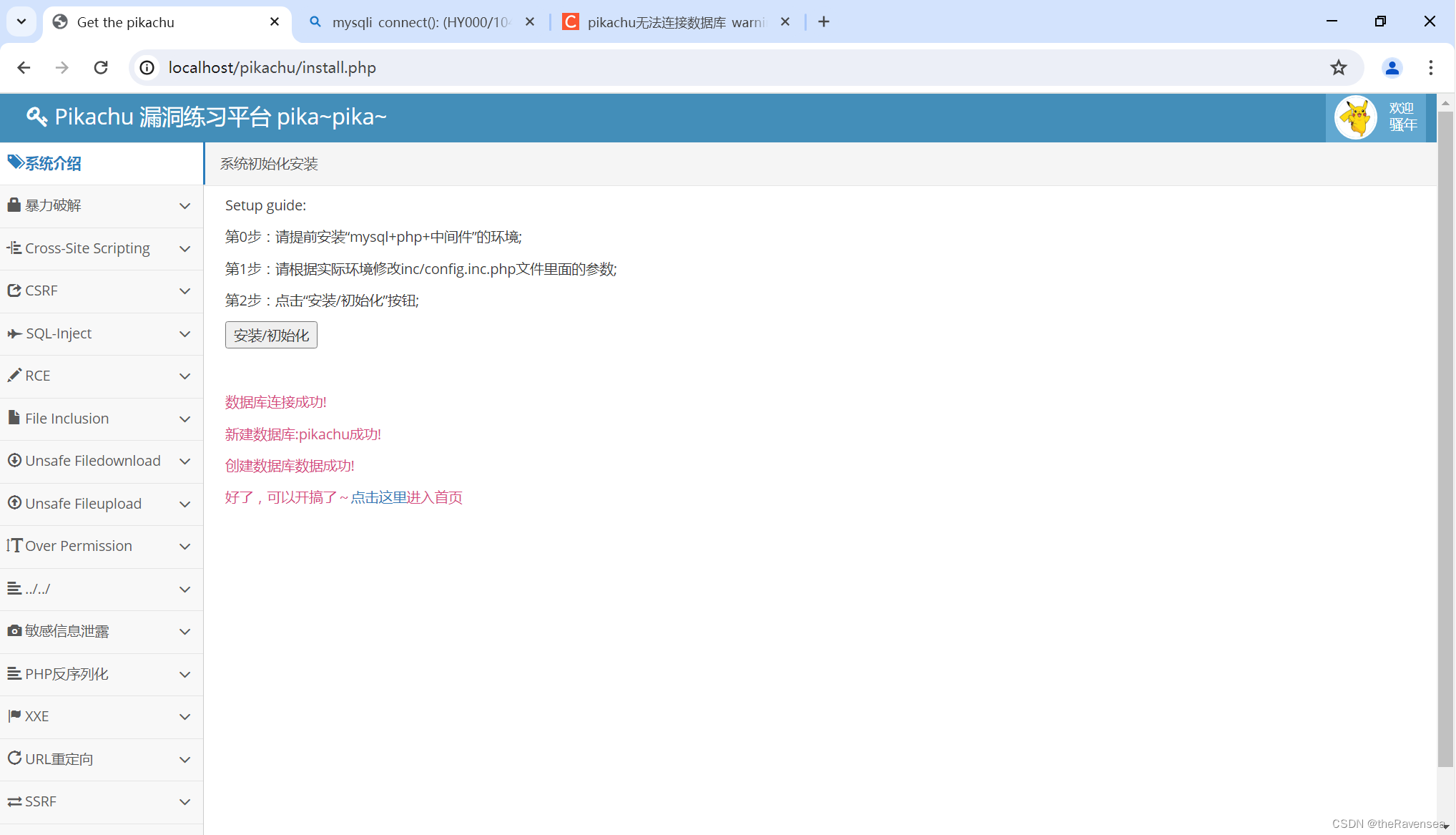Expand the Over Permission chevron
This screenshot has width=1456, height=835.
(185, 547)
